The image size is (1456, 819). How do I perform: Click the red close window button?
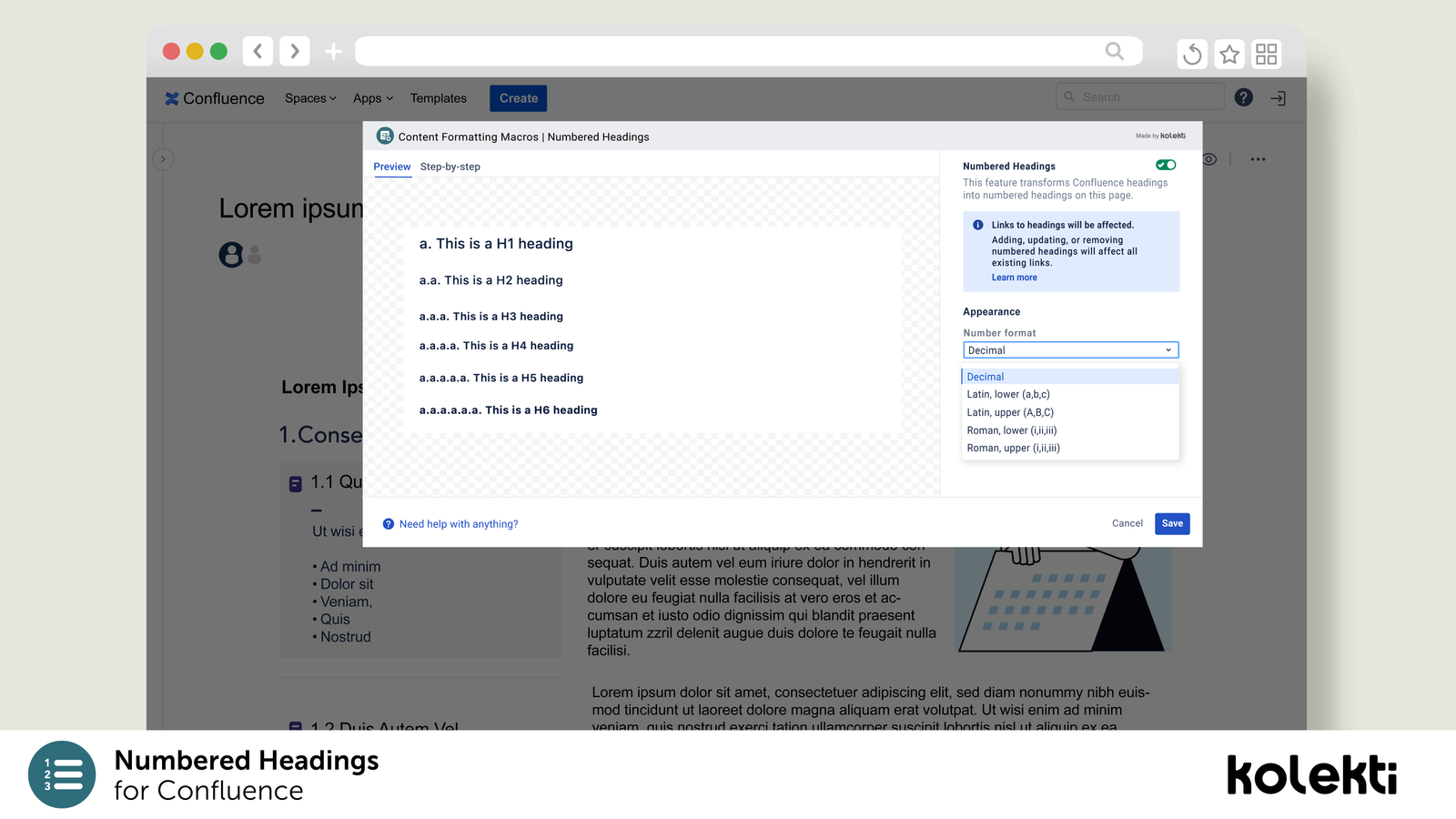[171, 51]
